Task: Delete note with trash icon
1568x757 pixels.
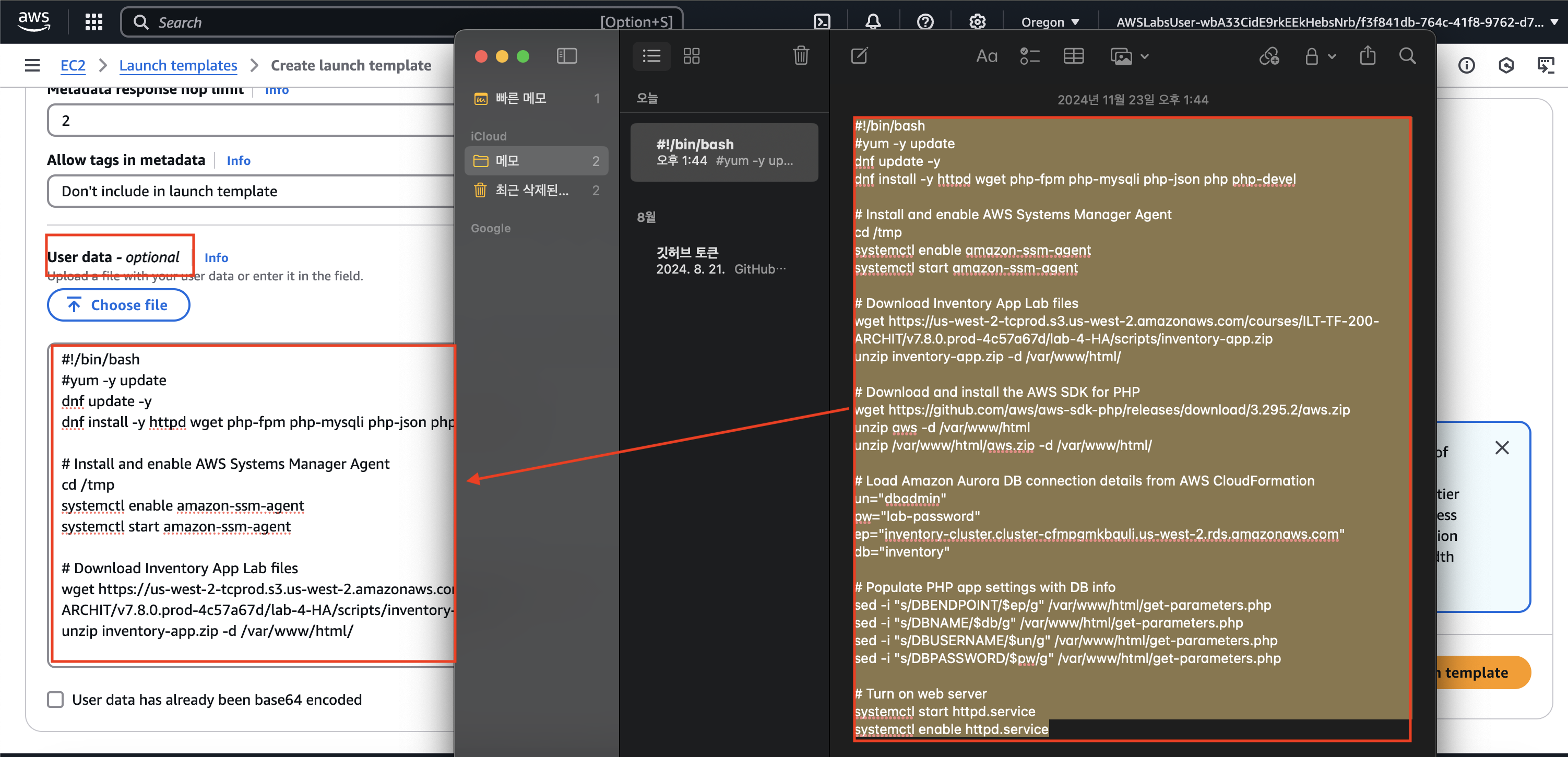Action: [x=800, y=56]
